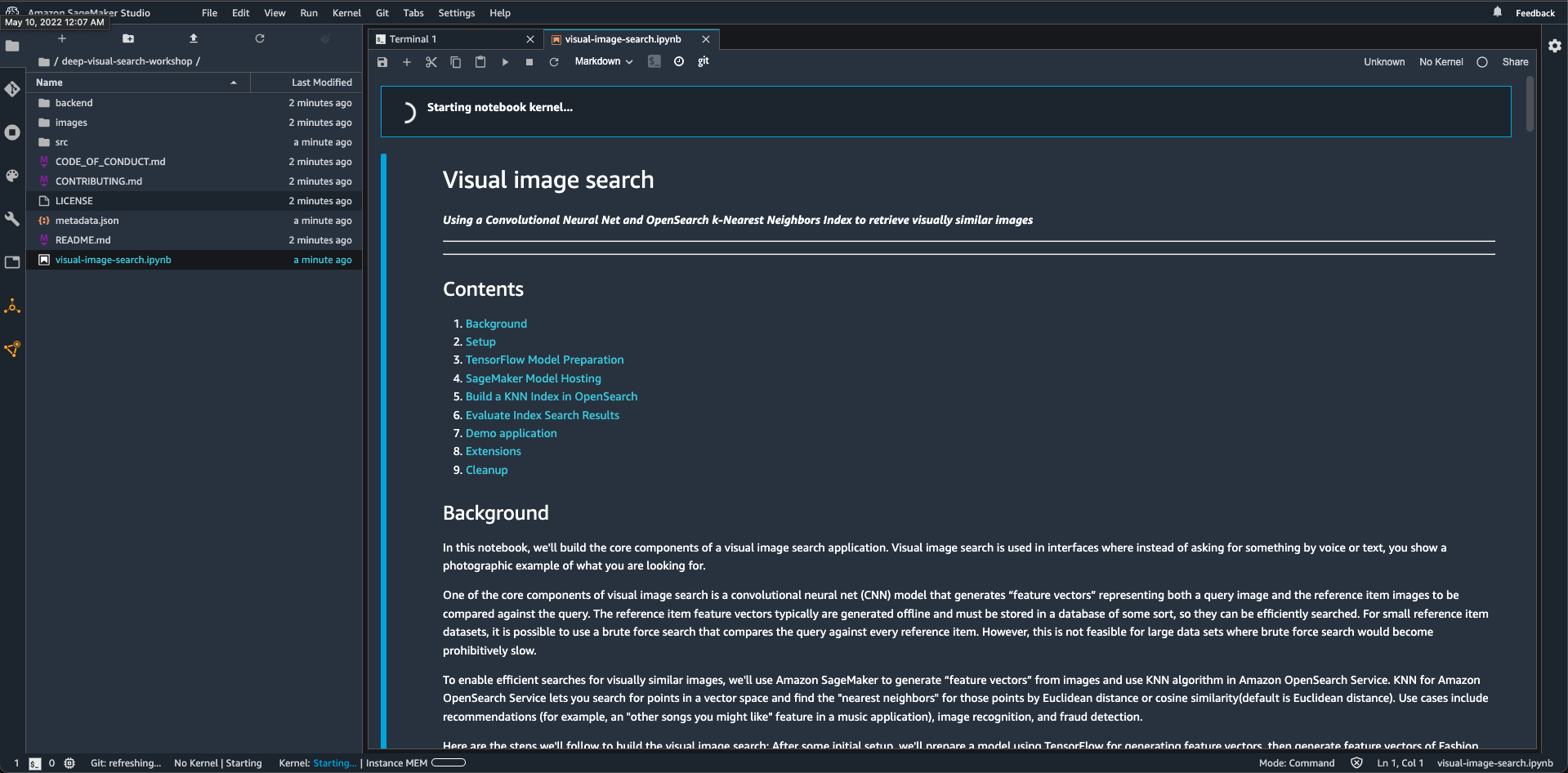Screen dimensions: 1568x773
Task: Save the notebook
Action: 382,62
